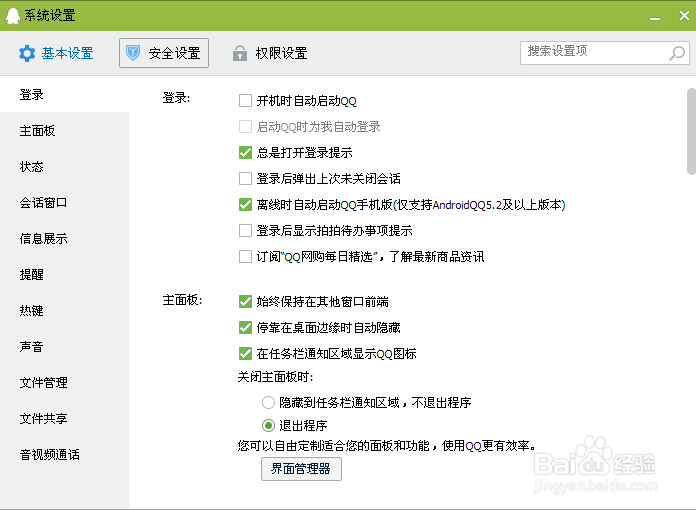Minimize the 系统设置 window
This screenshot has width=696, height=510.
[x=655, y=17]
